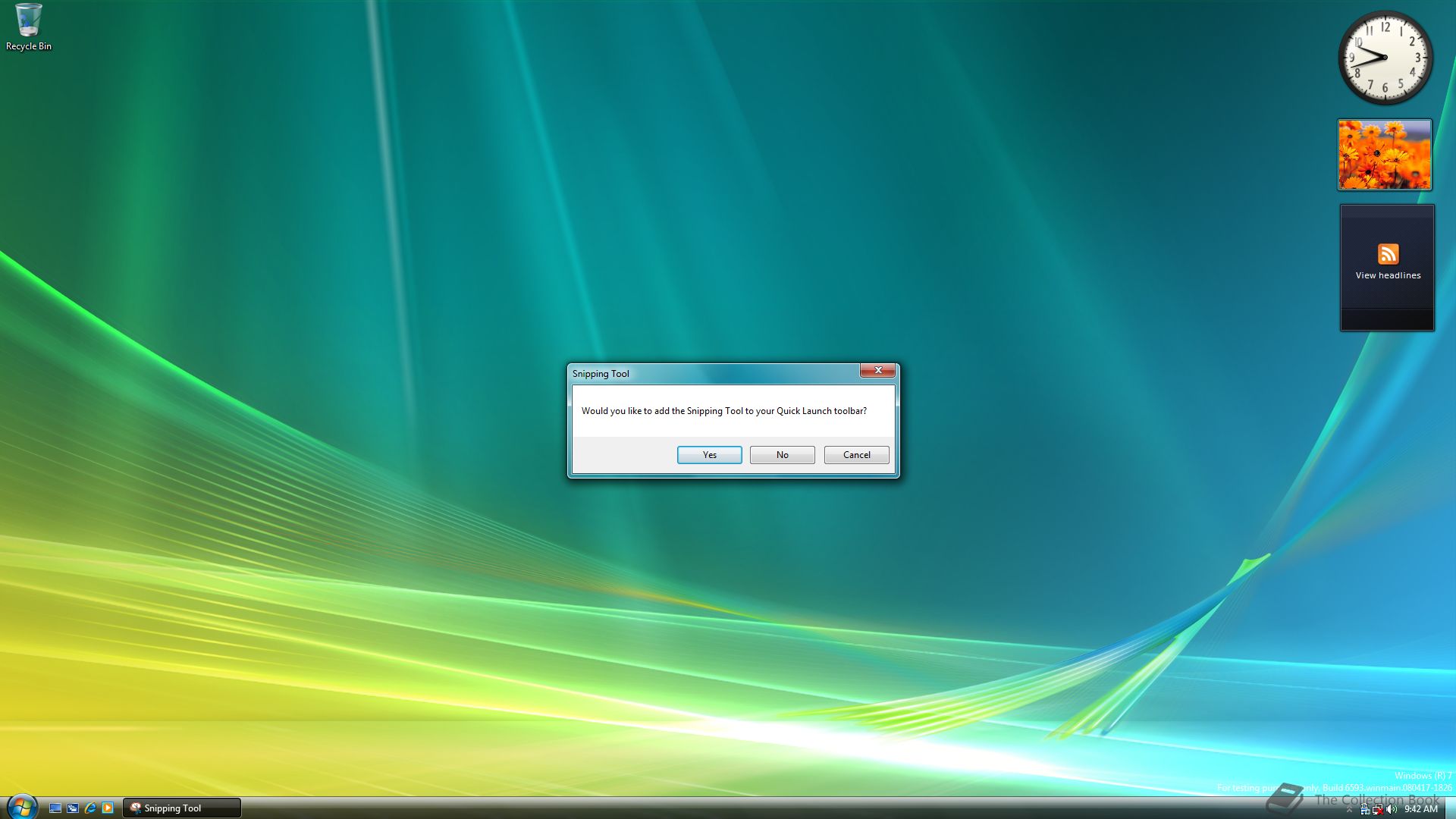This screenshot has height=819, width=1456.
Task: Open the volume speaker tray icon
Action: coord(1392,809)
